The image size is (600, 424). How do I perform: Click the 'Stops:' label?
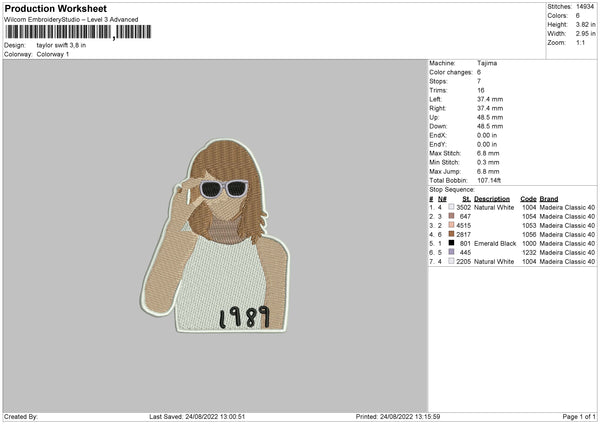[438, 81]
